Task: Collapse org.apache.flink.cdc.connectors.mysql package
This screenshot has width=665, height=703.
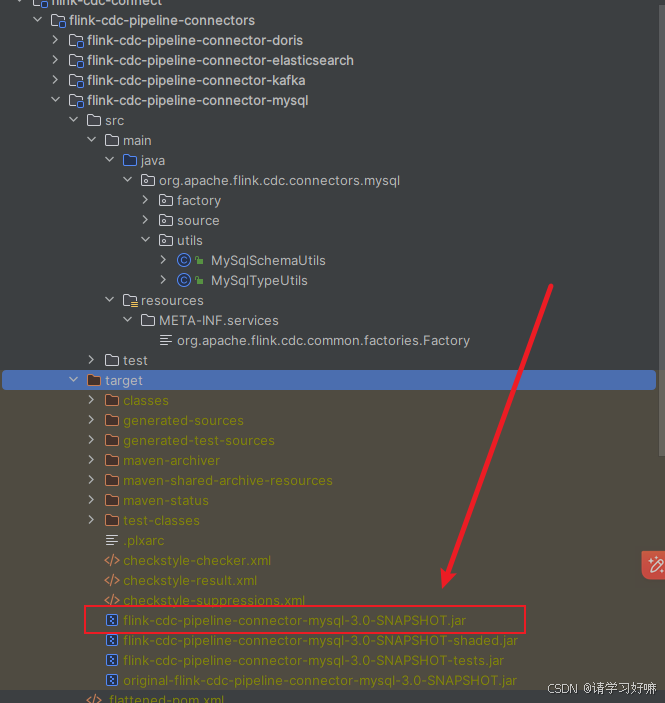Action: [128, 180]
